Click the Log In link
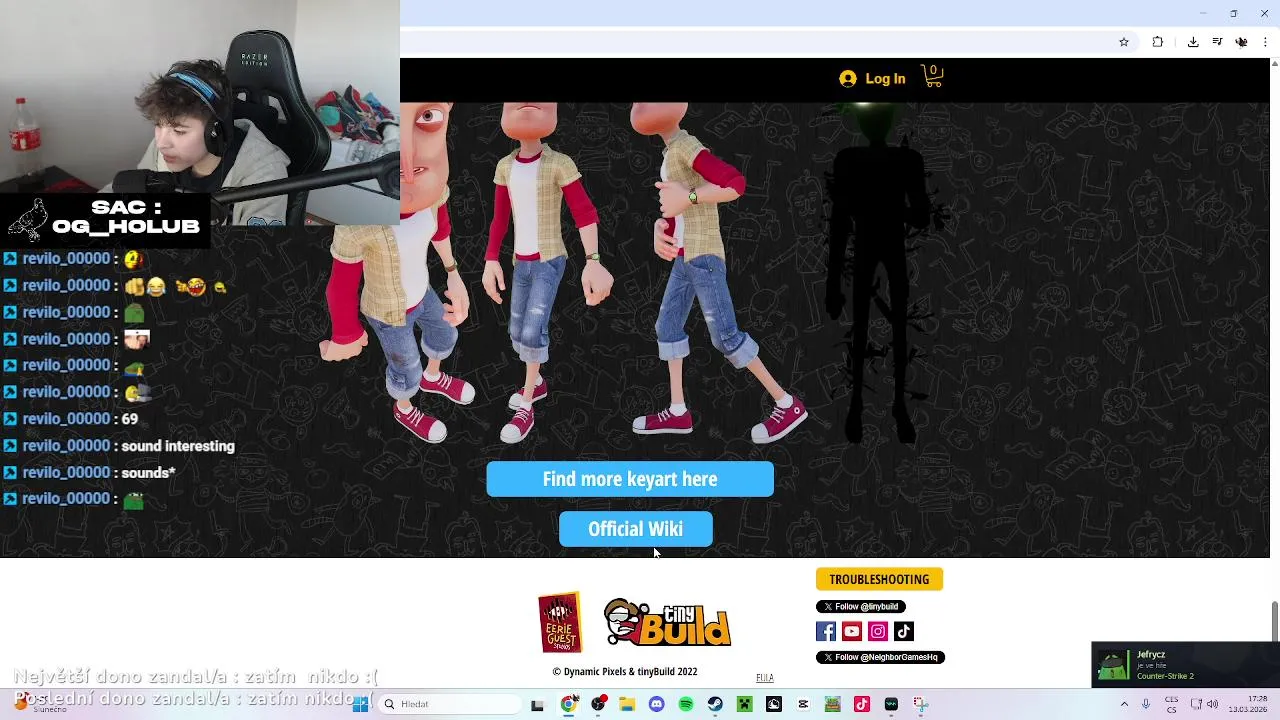 [885, 79]
